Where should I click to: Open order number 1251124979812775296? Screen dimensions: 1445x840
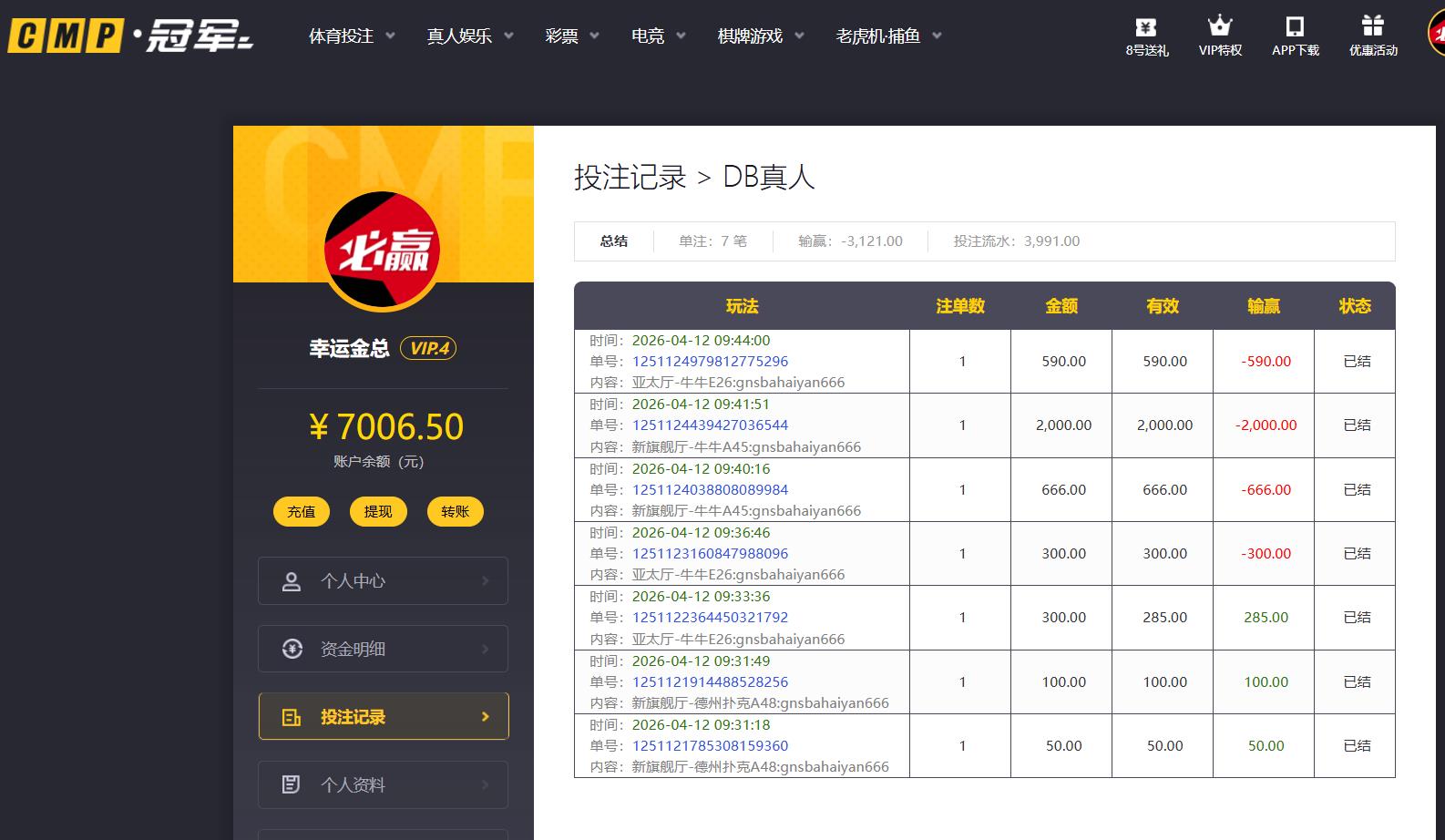click(710, 362)
